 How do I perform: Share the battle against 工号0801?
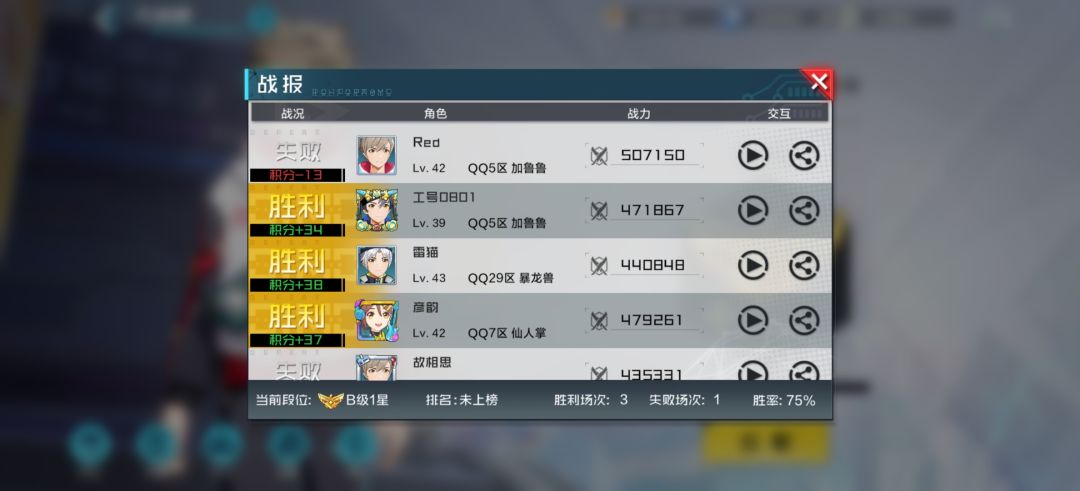click(804, 210)
